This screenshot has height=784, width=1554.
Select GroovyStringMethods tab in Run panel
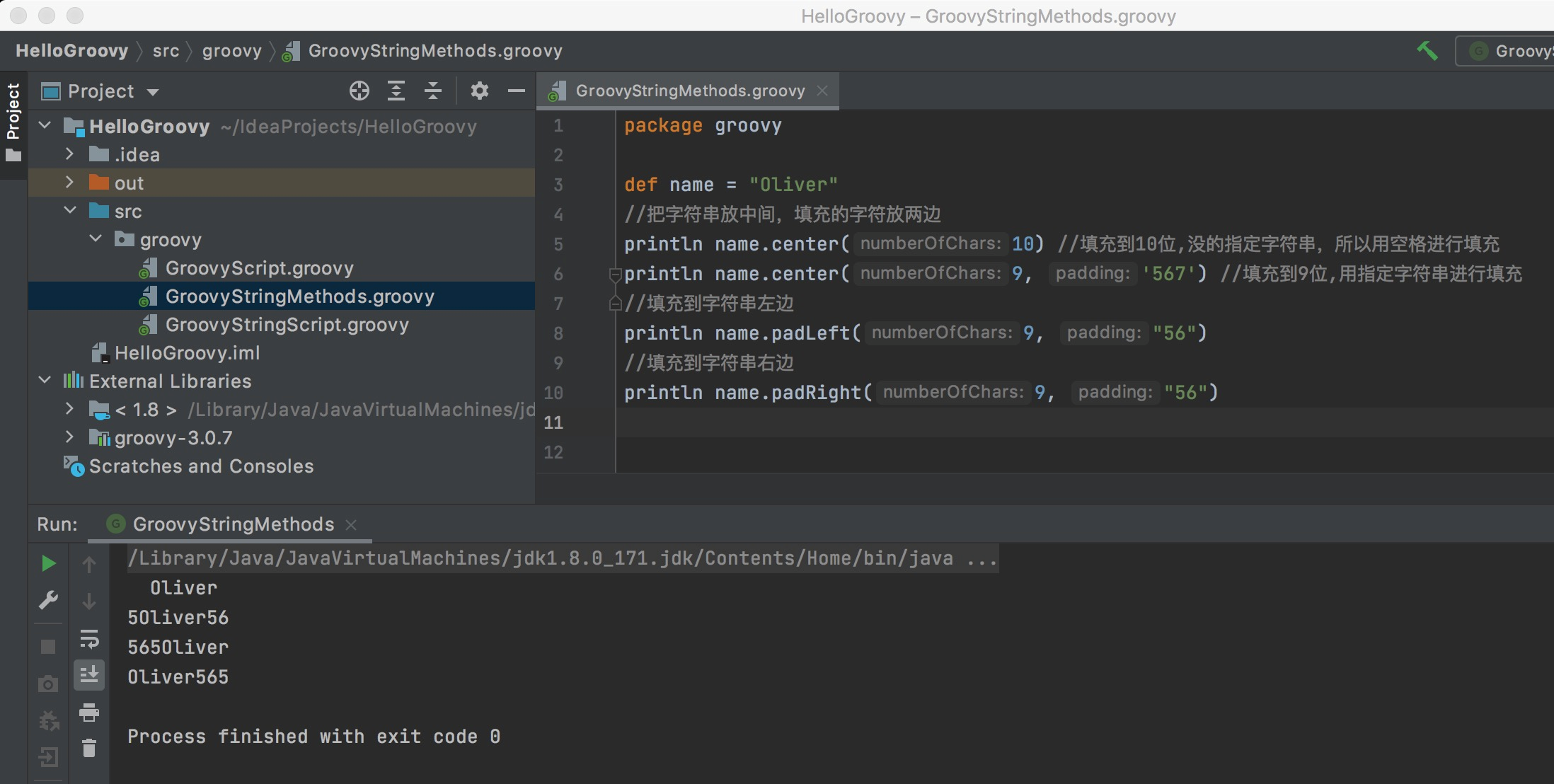[x=232, y=524]
